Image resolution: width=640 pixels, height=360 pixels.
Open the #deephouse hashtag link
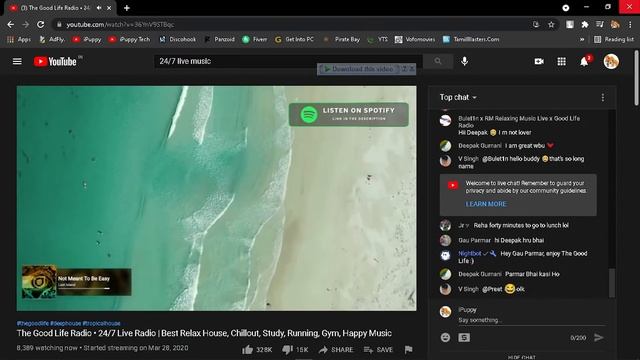(x=66, y=323)
